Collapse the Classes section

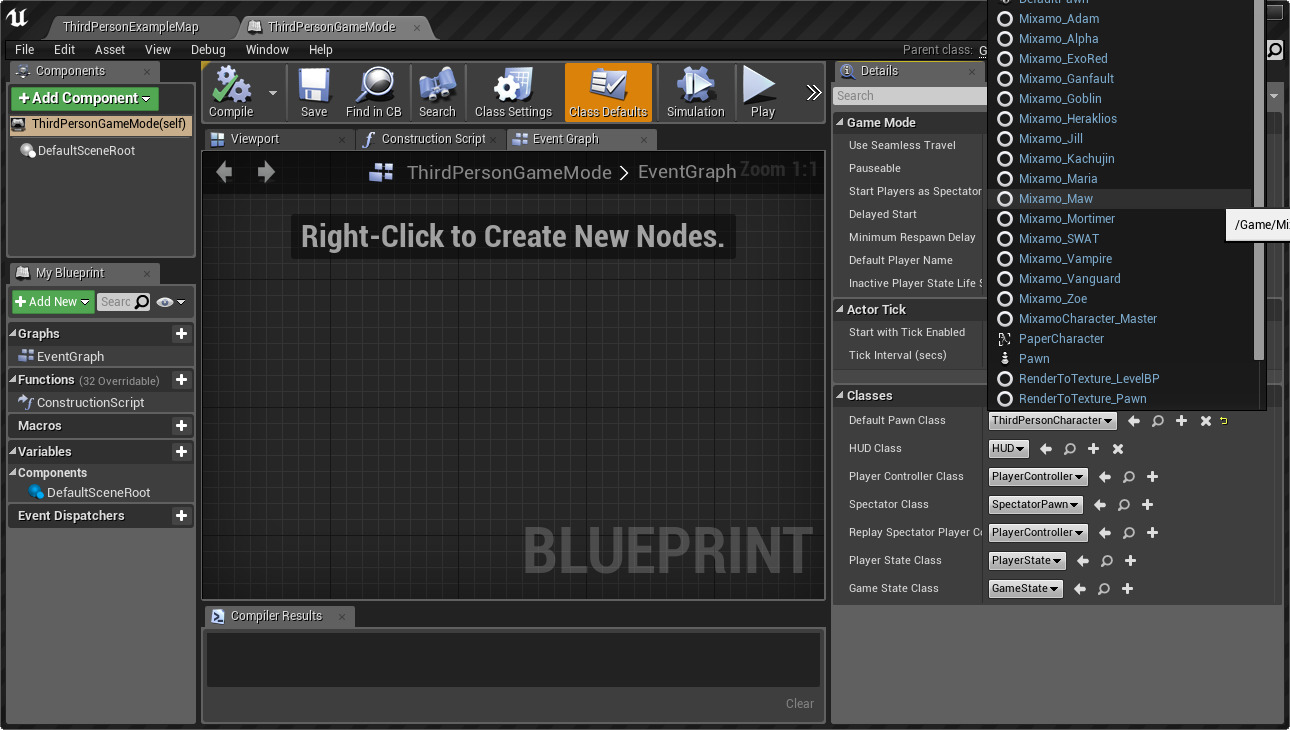[840, 396]
